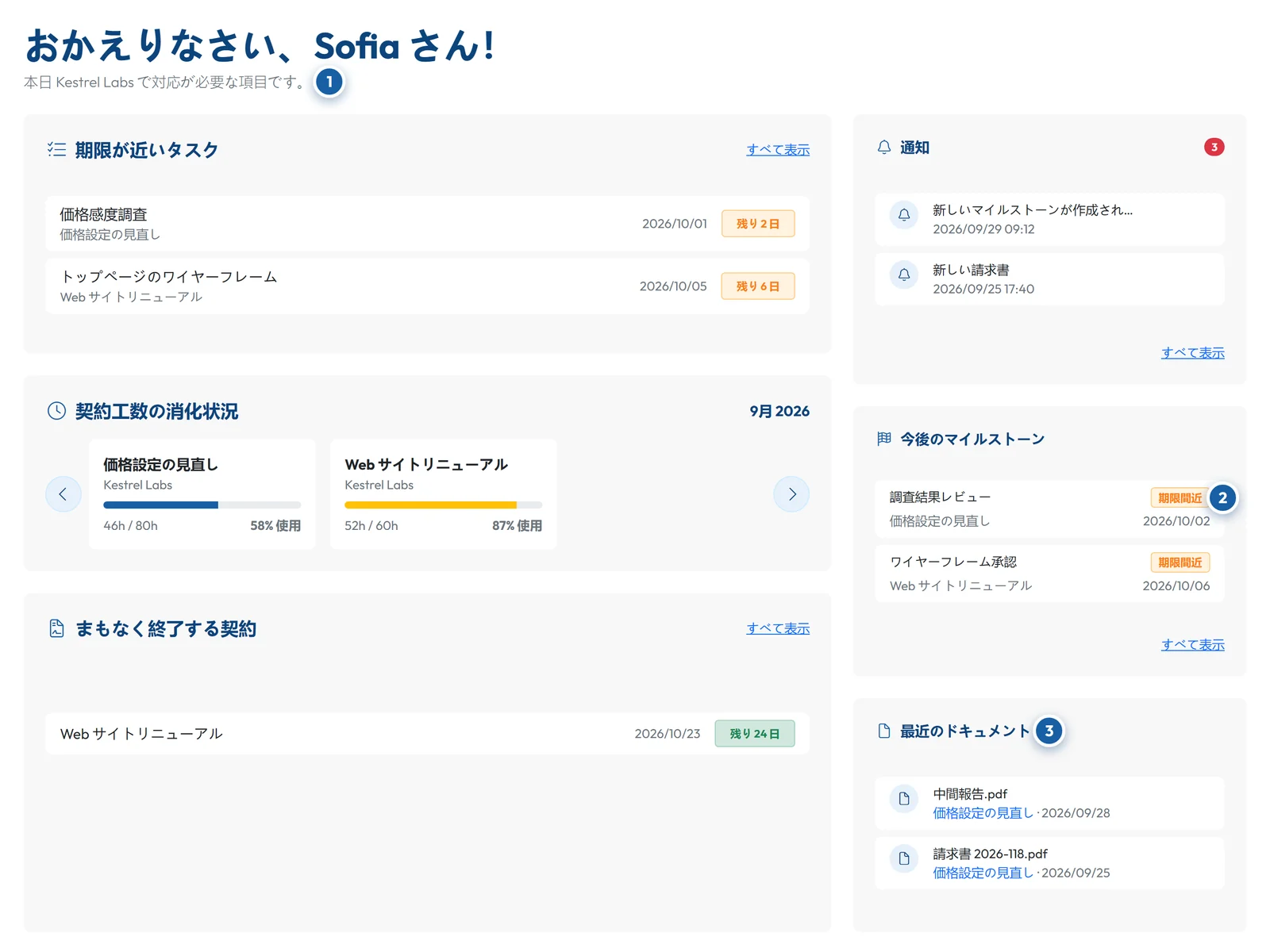The height and width of the screenshot is (952, 1270).
Task: Click the 残り2日 badge
Action: click(758, 224)
